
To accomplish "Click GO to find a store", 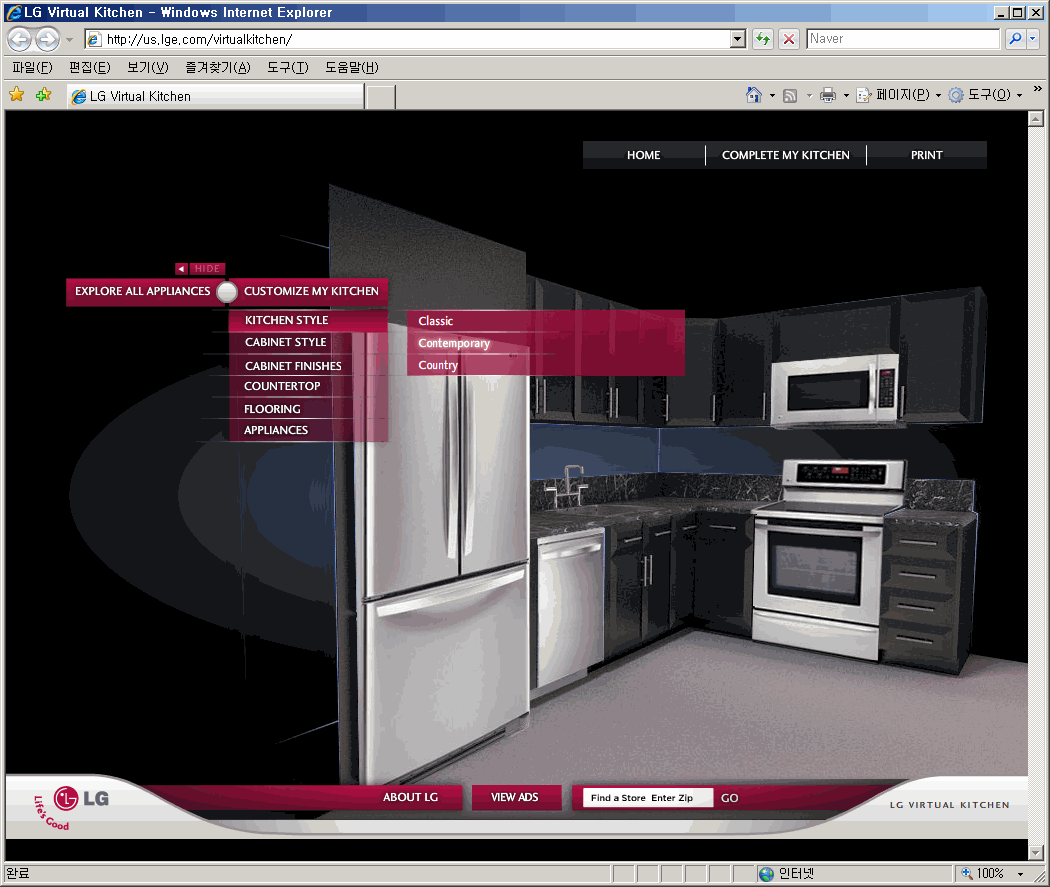I will (730, 798).
